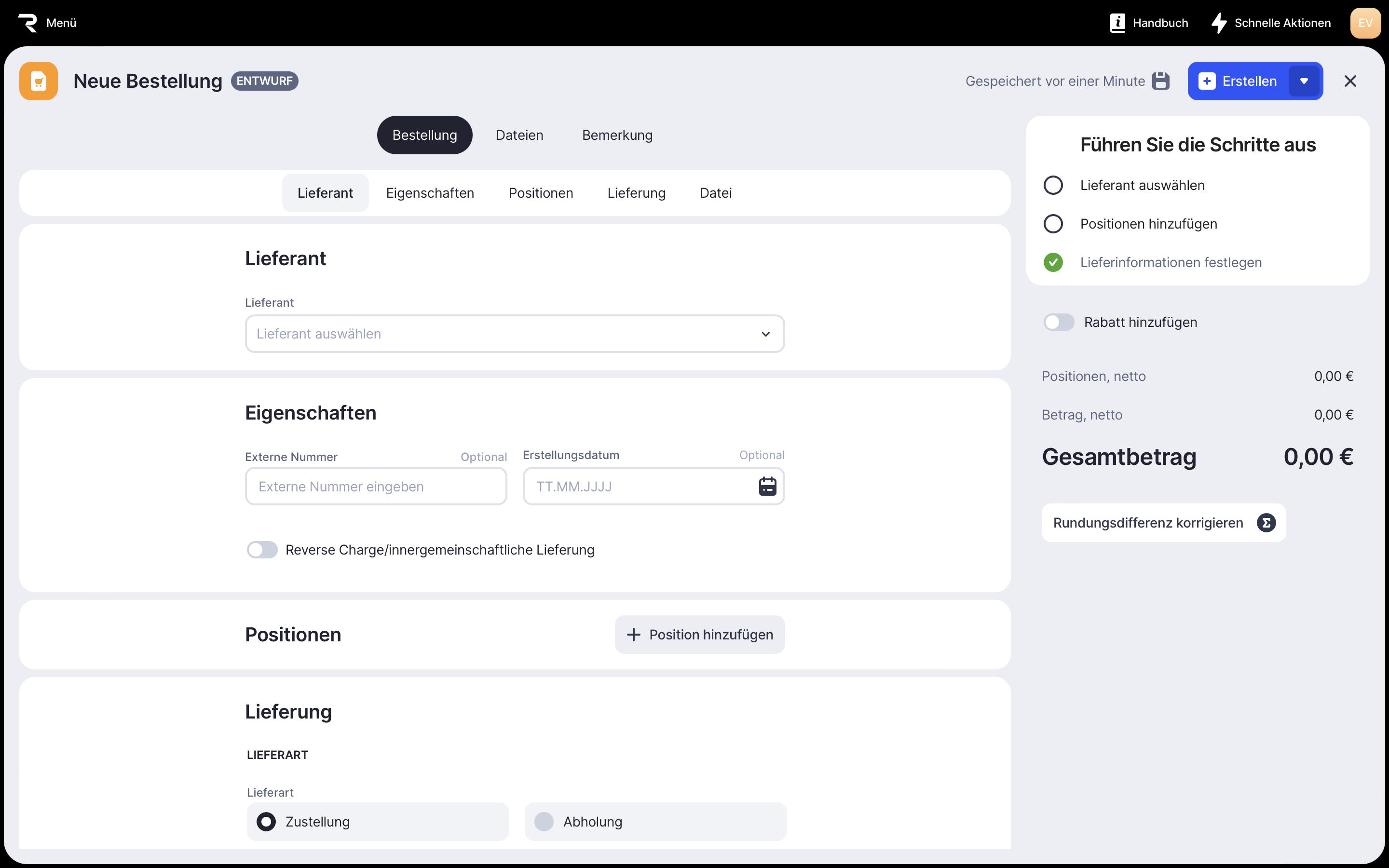
Task: Click the Lieferant auswählen step circle
Action: (1053, 186)
